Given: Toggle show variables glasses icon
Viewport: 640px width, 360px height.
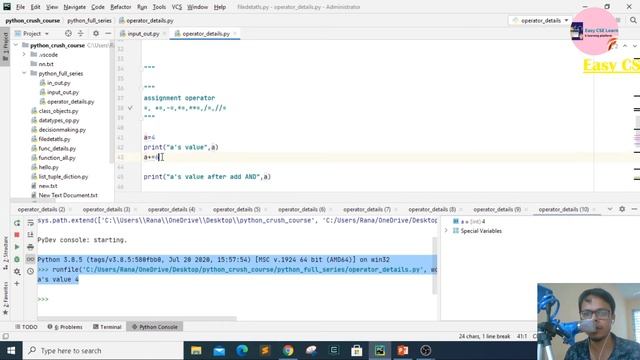Looking at the screenshot, I should (x=30, y=259).
